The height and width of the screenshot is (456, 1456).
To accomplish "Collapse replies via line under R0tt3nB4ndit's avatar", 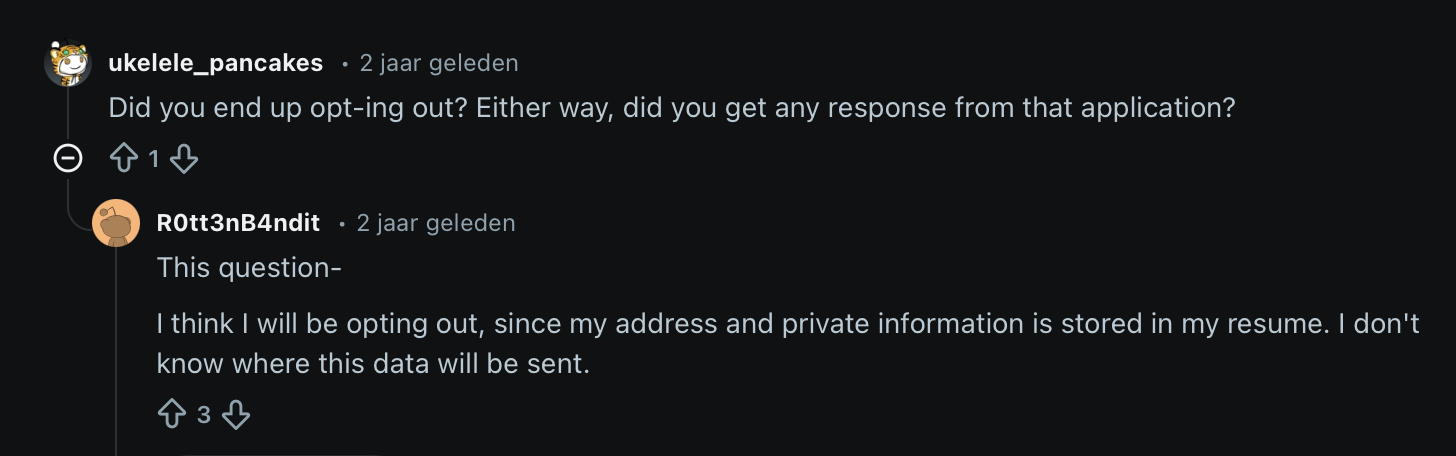I will [116, 350].
